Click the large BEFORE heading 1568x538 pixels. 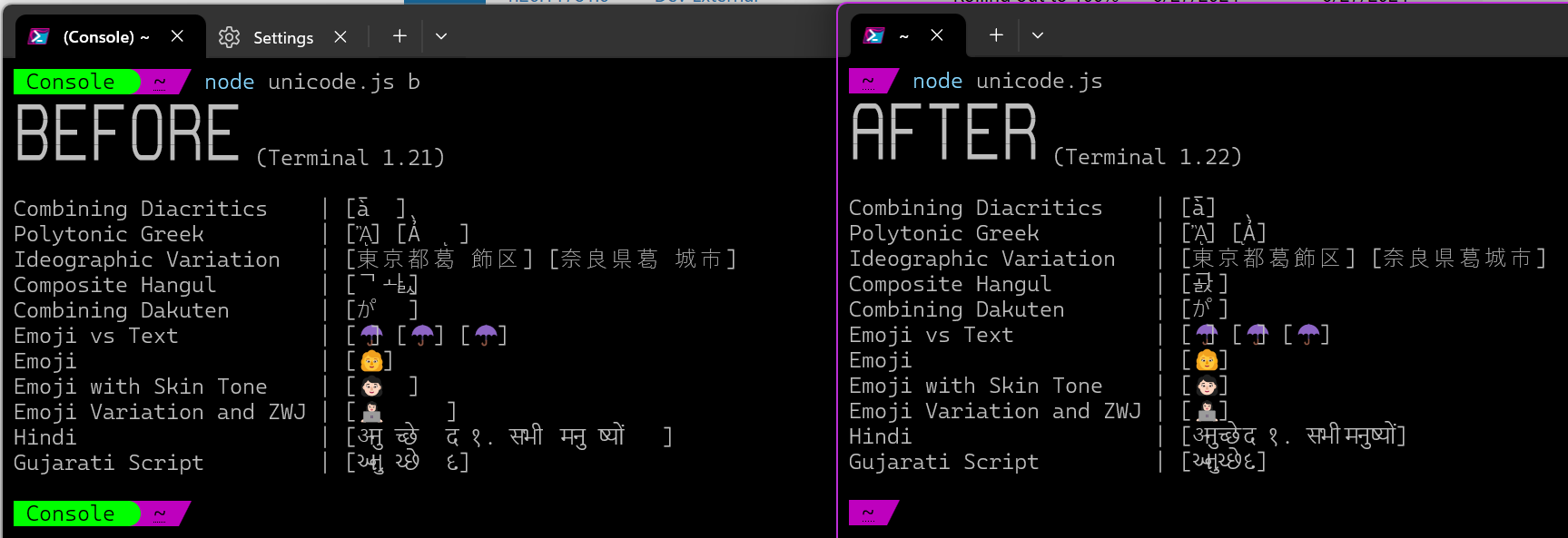(128, 133)
